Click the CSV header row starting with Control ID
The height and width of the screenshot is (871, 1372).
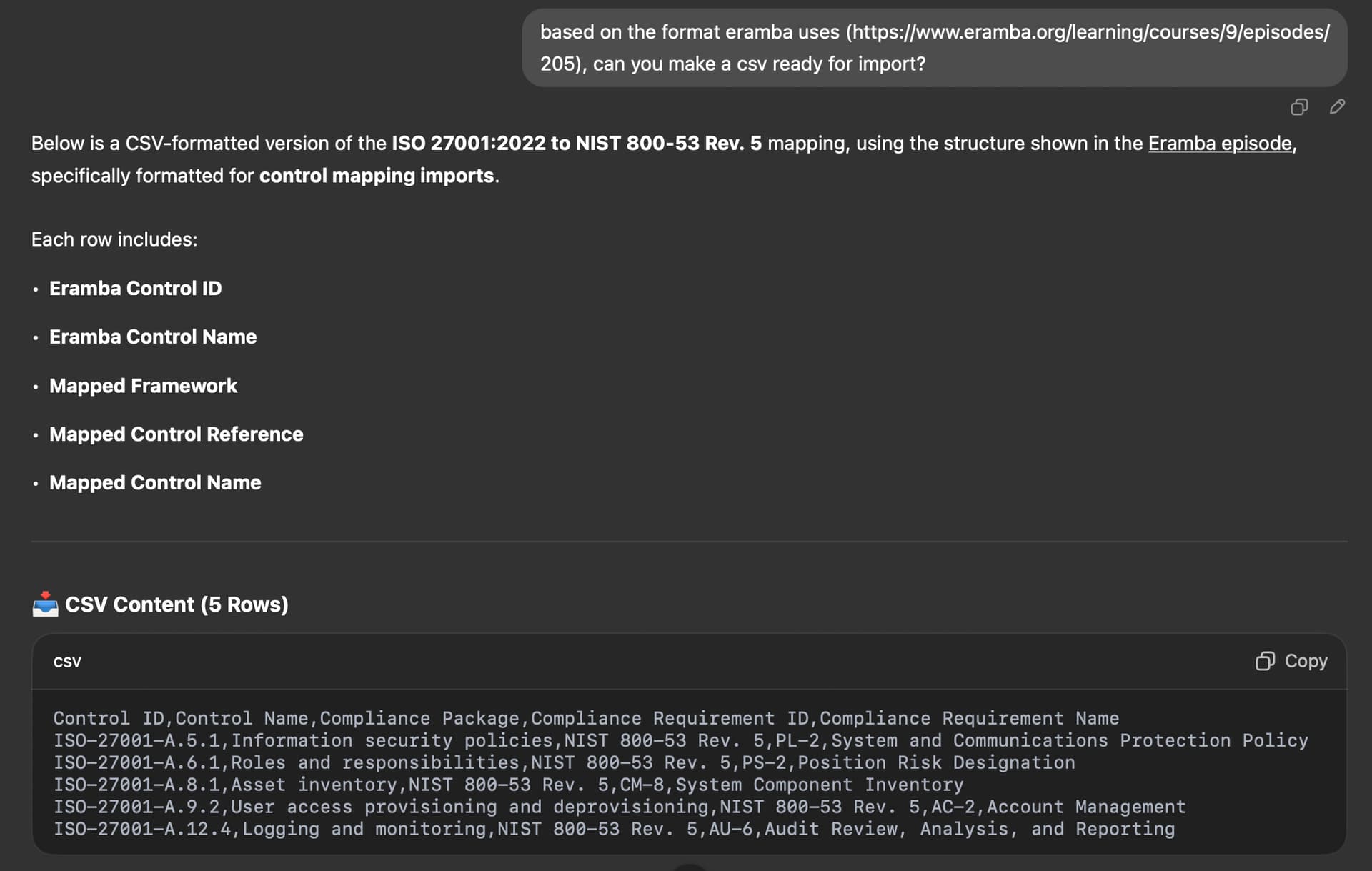click(x=586, y=718)
